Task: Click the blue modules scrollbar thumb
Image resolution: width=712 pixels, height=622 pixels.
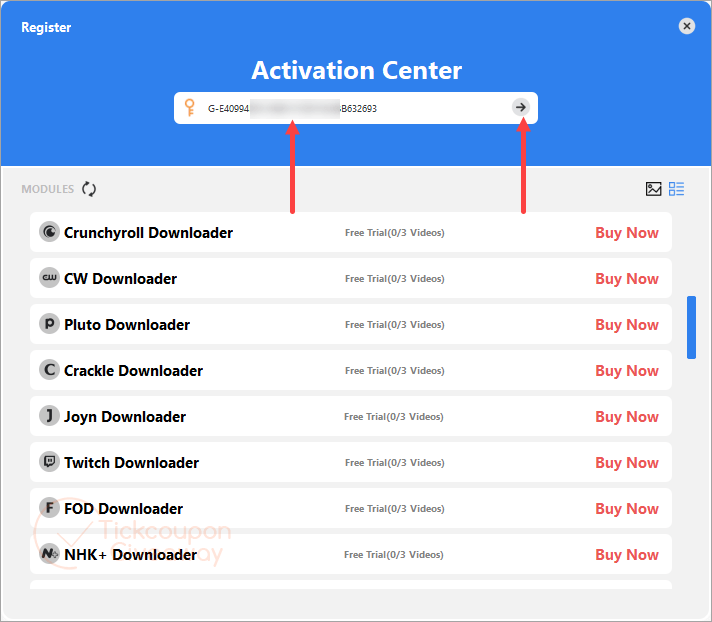Action: pos(691,327)
